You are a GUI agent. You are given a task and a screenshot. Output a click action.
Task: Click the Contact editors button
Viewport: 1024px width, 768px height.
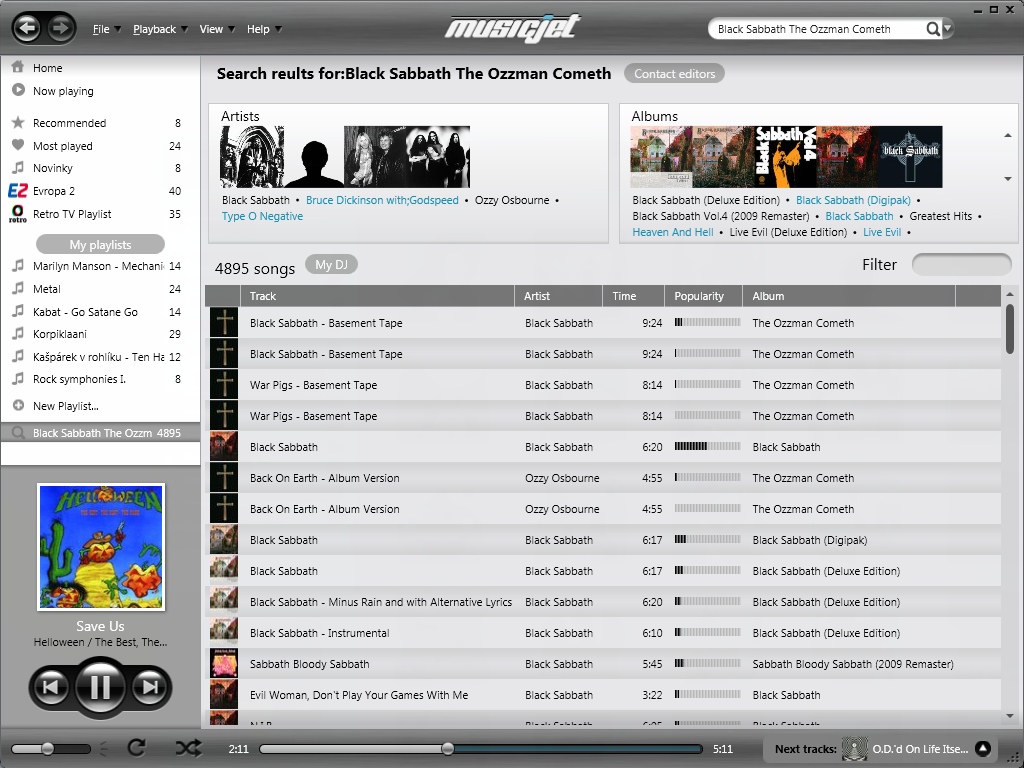click(675, 74)
